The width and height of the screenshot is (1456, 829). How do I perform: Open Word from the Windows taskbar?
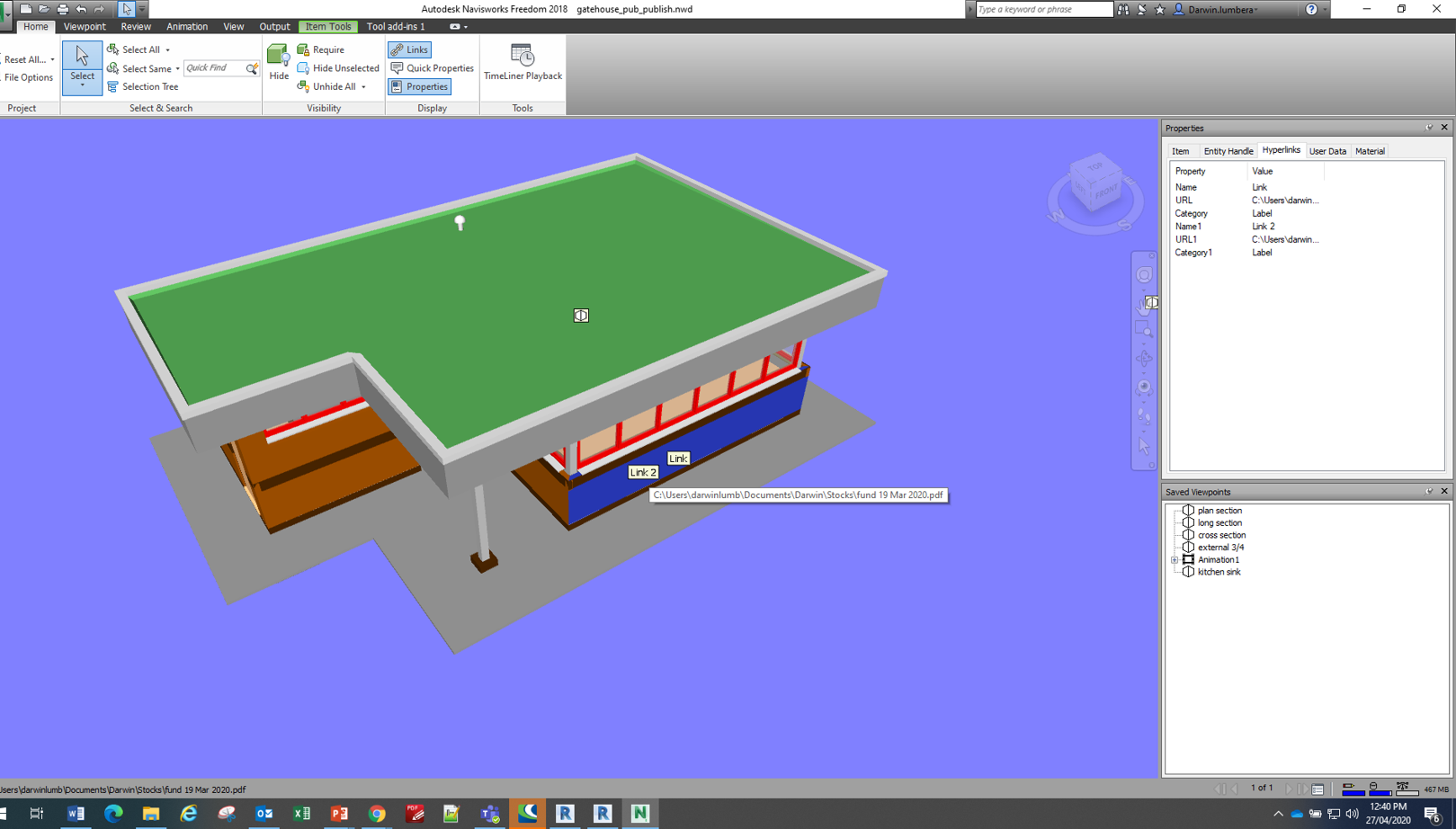tap(76, 814)
